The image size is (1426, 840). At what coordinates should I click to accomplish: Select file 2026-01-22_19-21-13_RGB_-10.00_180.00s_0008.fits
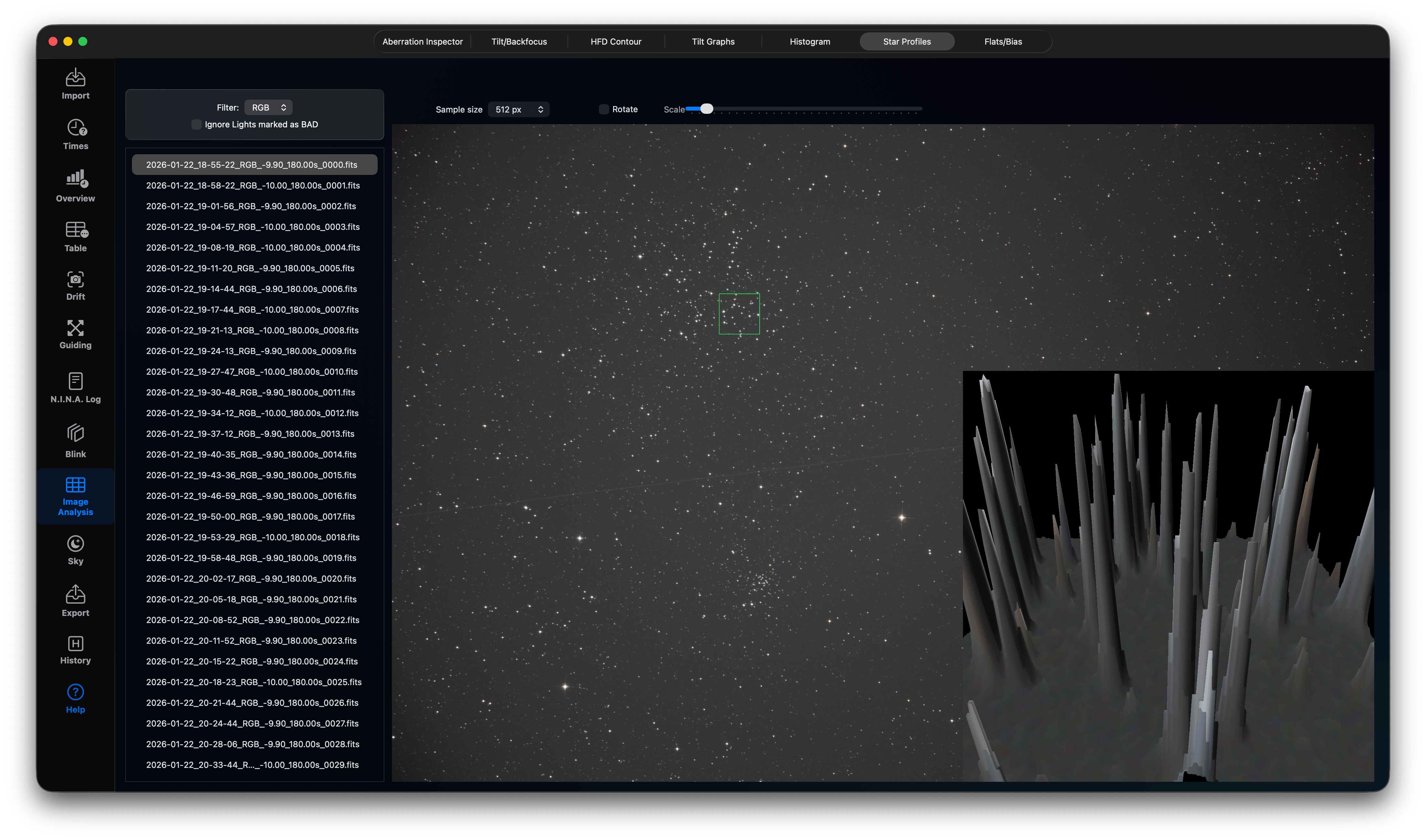(254, 330)
